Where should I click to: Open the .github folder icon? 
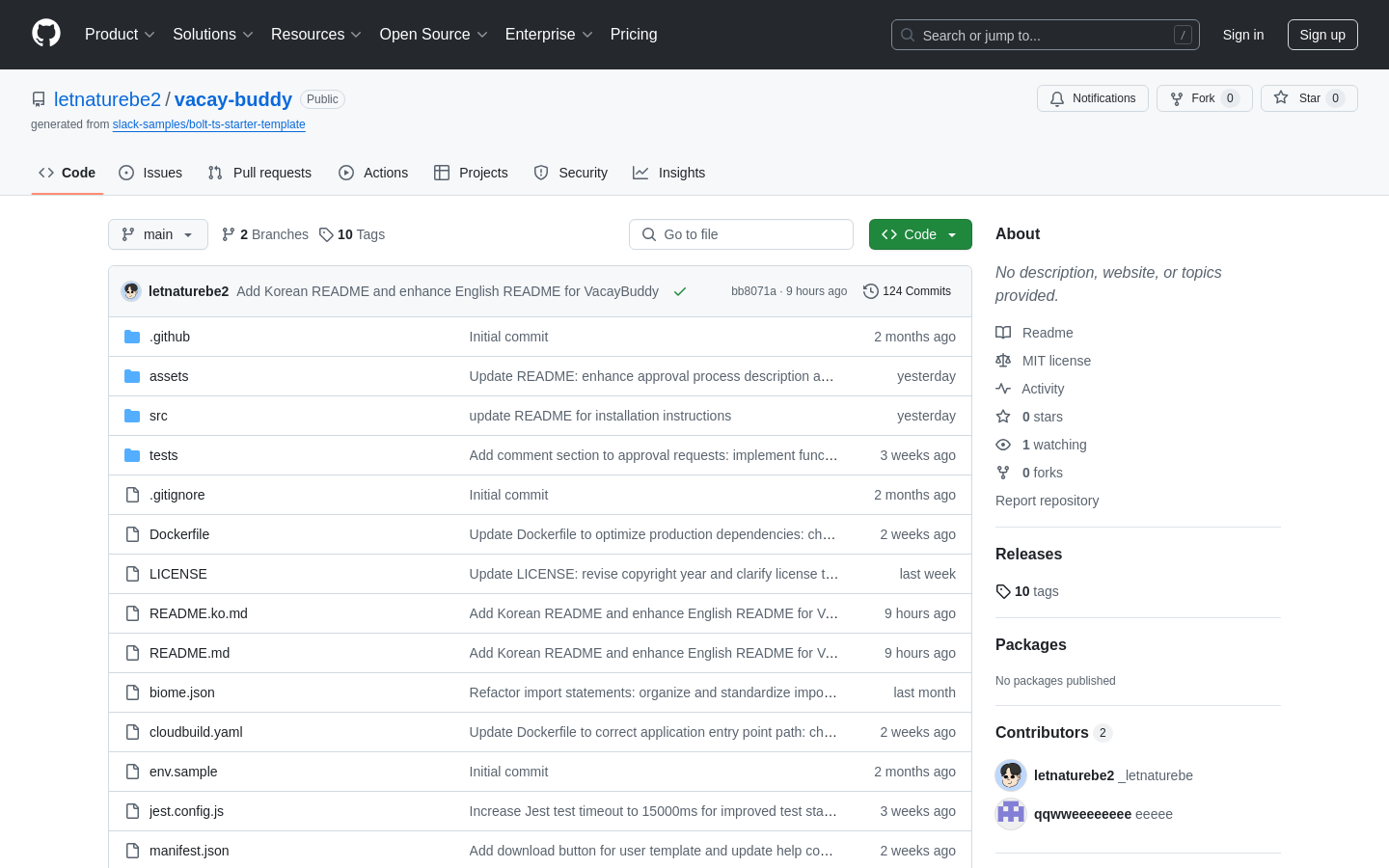132,337
